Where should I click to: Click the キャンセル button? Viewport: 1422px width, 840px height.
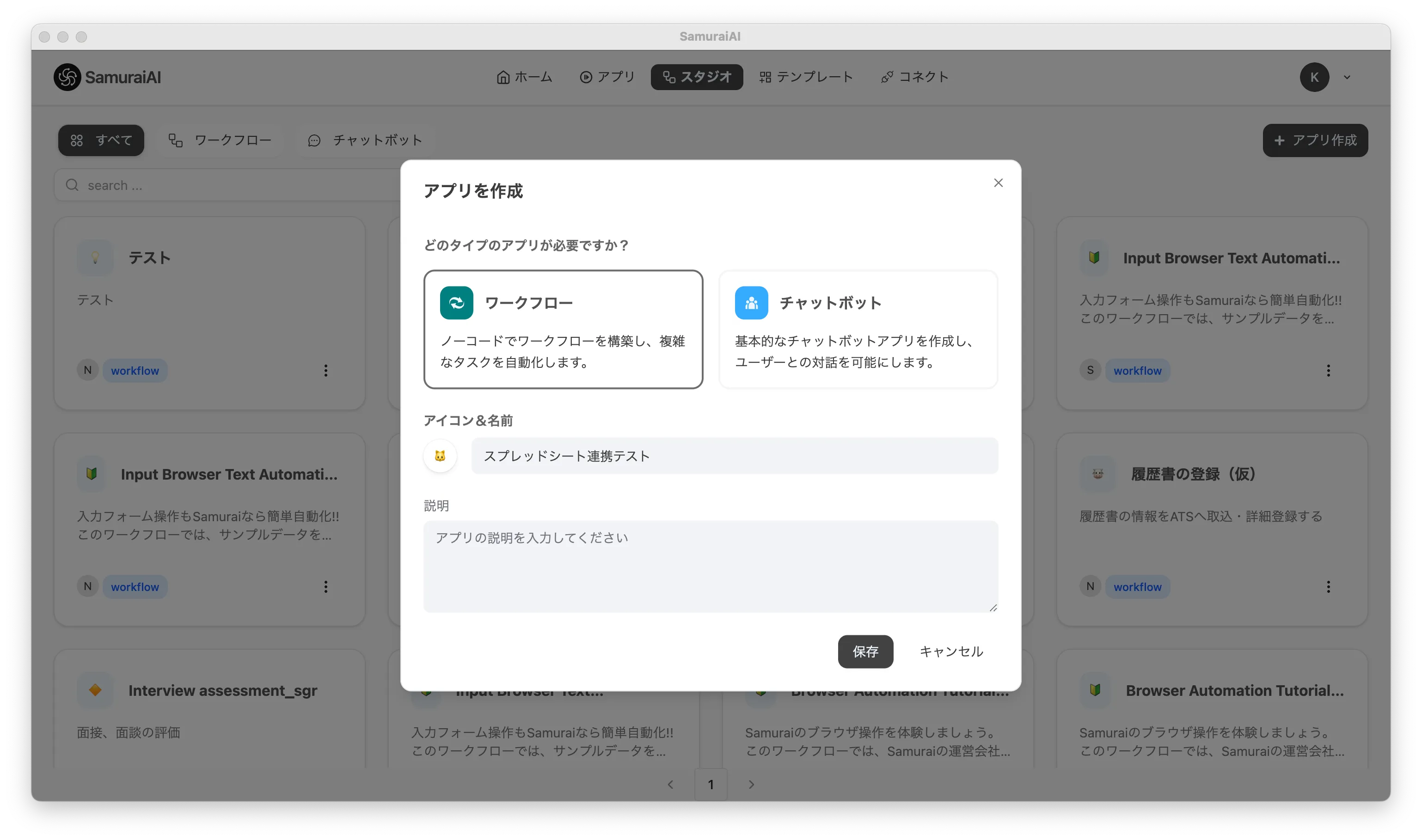coord(951,651)
